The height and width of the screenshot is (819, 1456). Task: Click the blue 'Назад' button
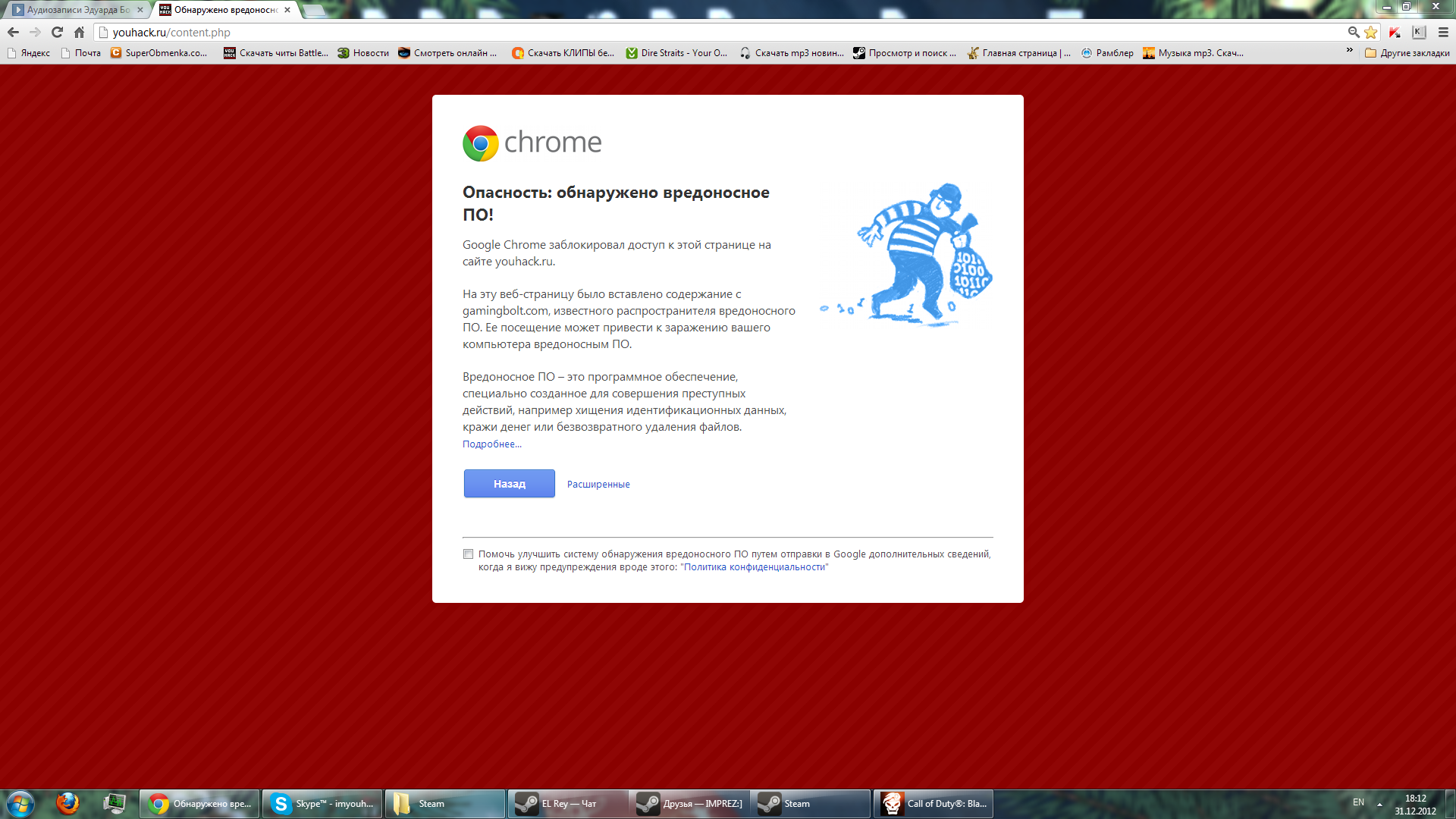tap(509, 484)
